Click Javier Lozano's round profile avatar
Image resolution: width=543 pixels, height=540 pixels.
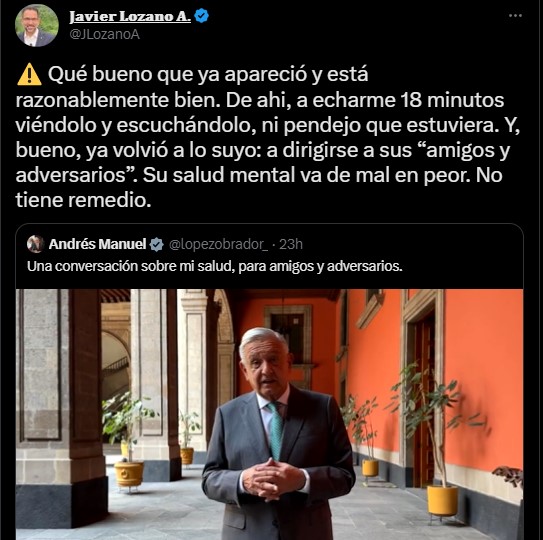click(x=37, y=25)
